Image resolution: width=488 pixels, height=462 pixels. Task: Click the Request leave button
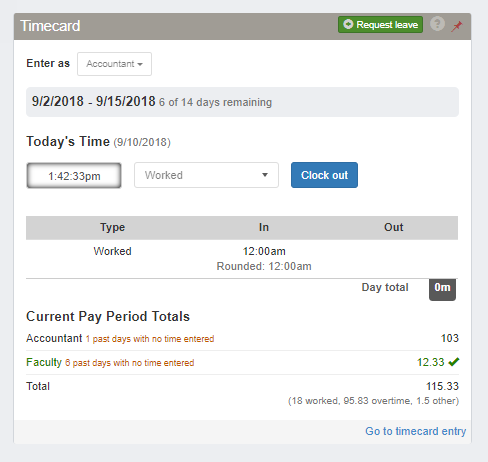(x=380, y=25)
